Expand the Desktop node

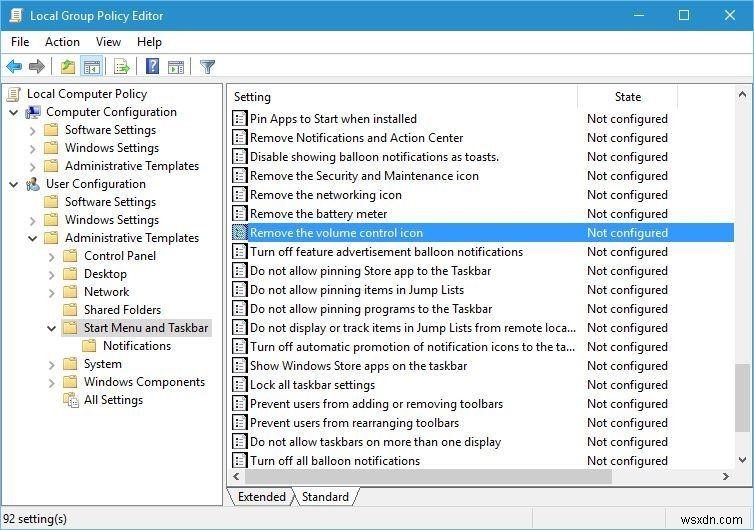pos(51,275)
